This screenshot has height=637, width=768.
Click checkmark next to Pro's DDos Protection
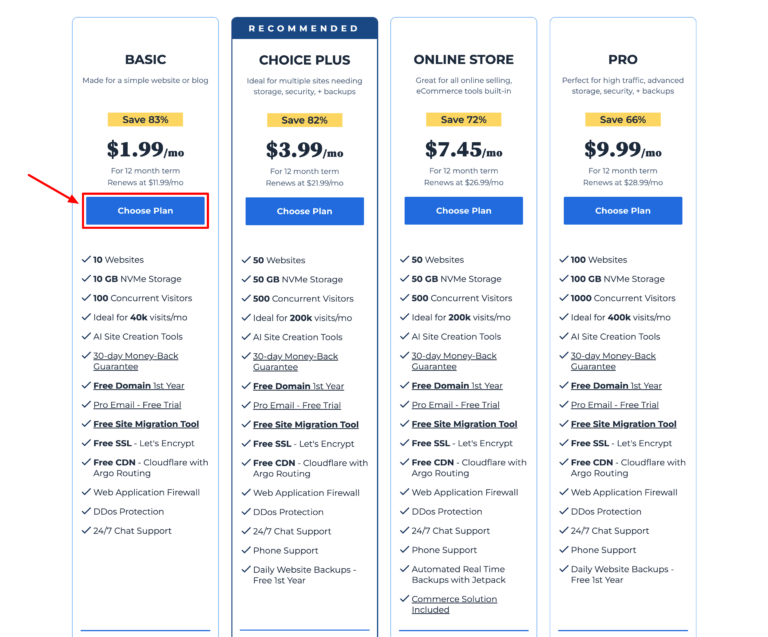564,512
